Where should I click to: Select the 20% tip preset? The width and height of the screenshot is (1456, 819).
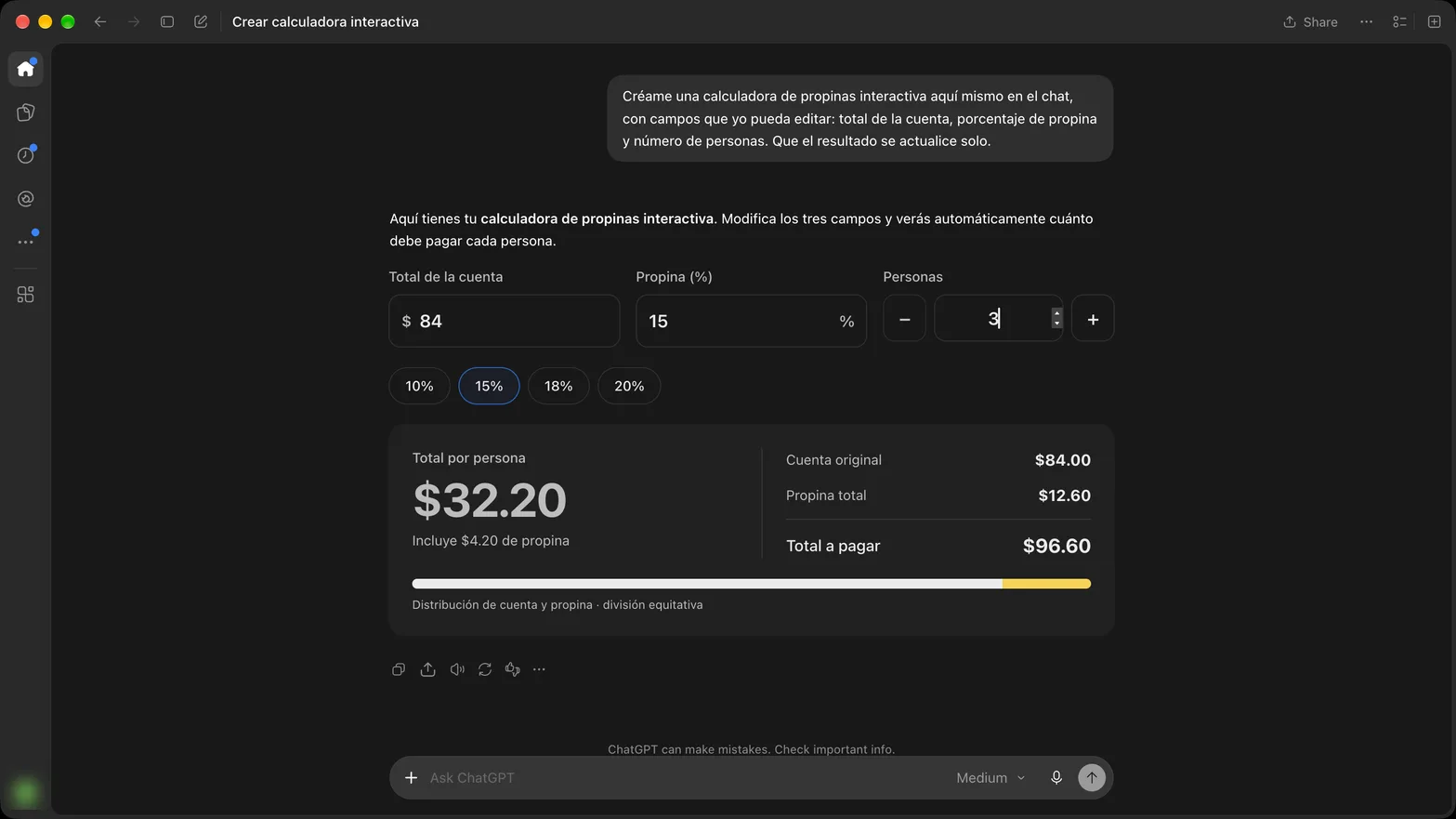629,386
